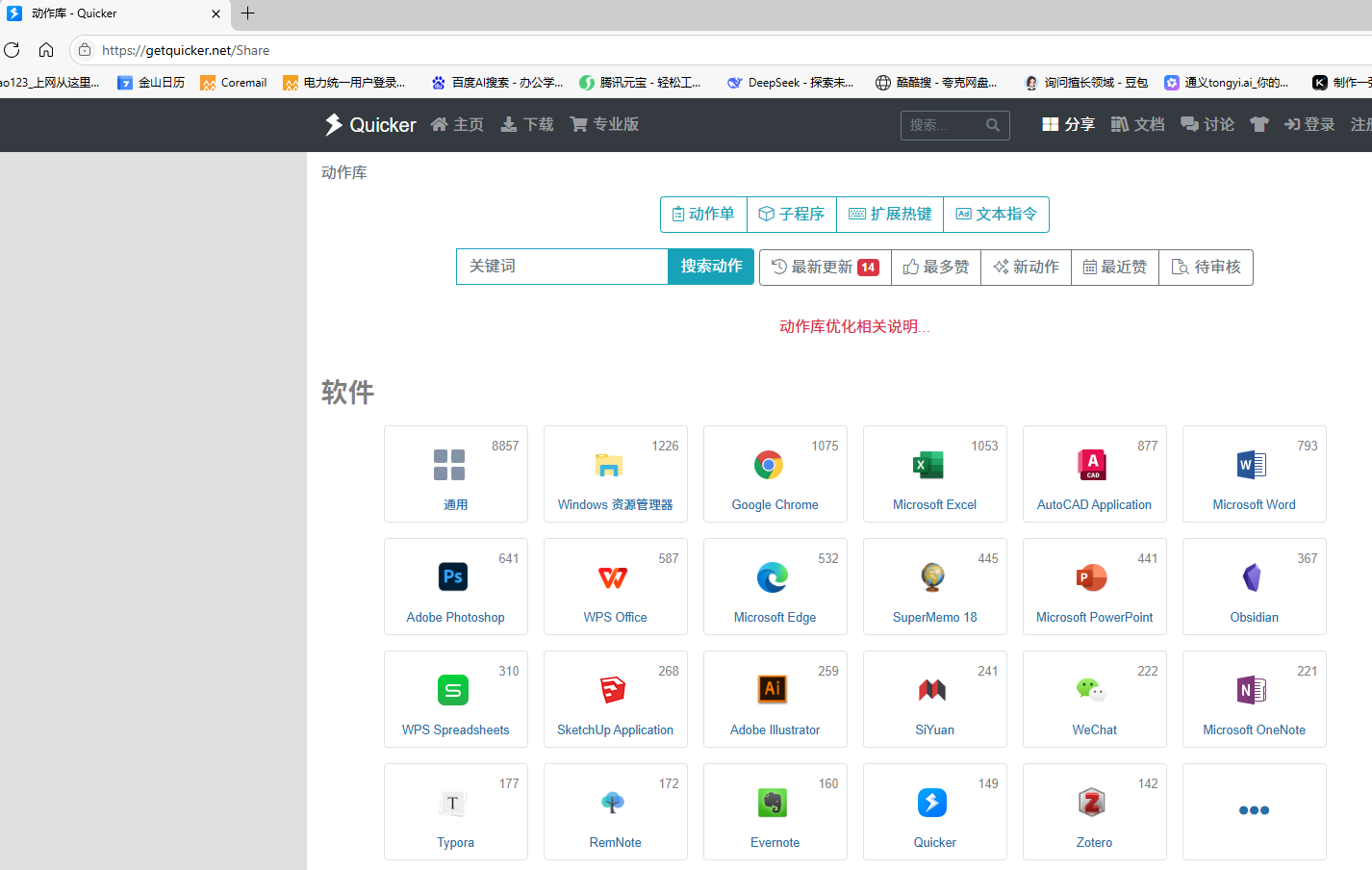Go to browser home page icon
This screenshot has height=870, width=1372.
pyautogui.click(x=46, y=50)
